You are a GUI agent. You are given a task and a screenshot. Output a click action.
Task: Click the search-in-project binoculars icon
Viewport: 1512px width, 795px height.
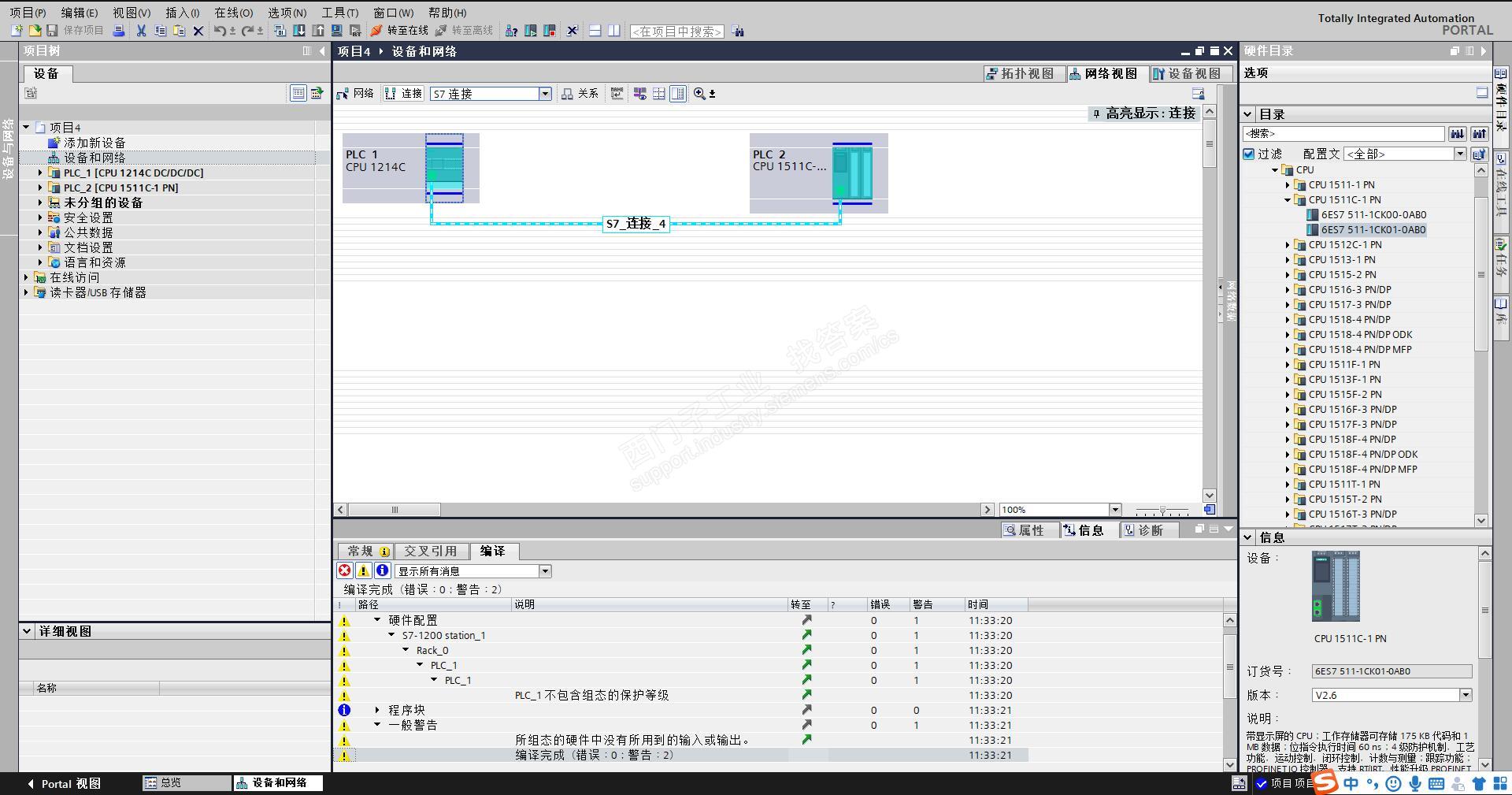(738, 31)
